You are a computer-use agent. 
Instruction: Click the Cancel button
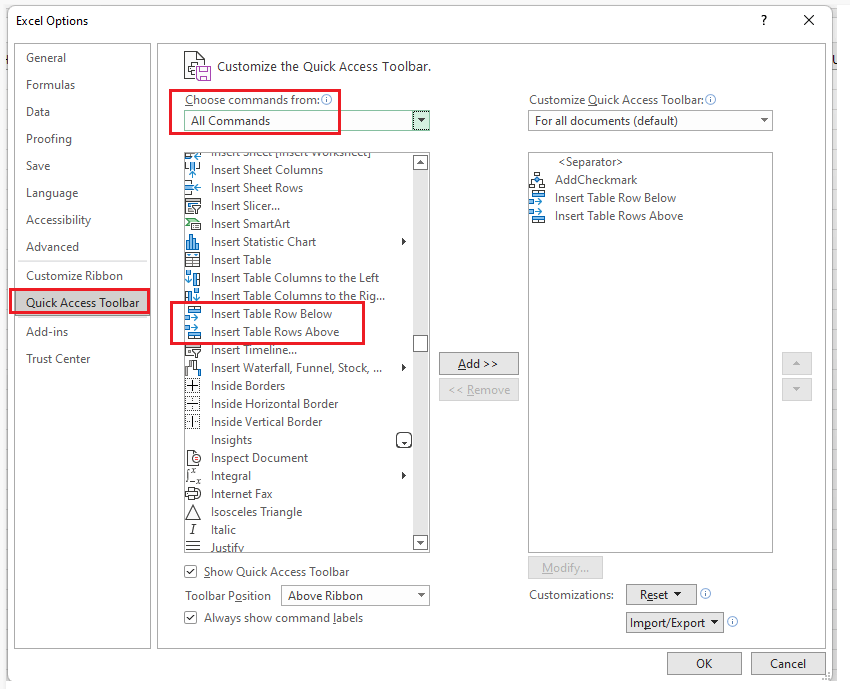(788, 664)
